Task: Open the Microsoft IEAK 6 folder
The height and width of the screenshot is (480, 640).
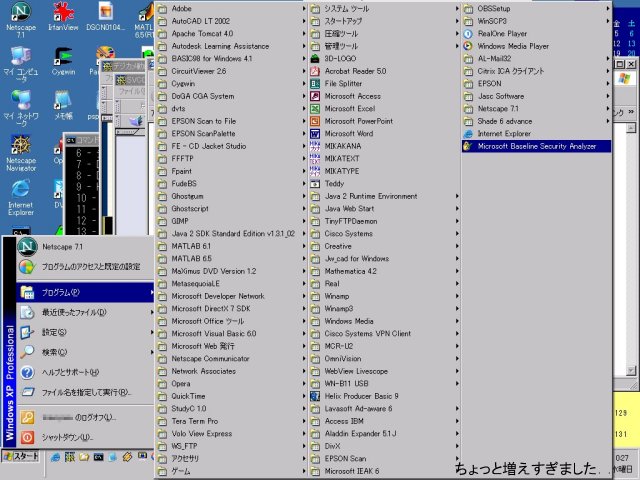Action: click(383, 471)
